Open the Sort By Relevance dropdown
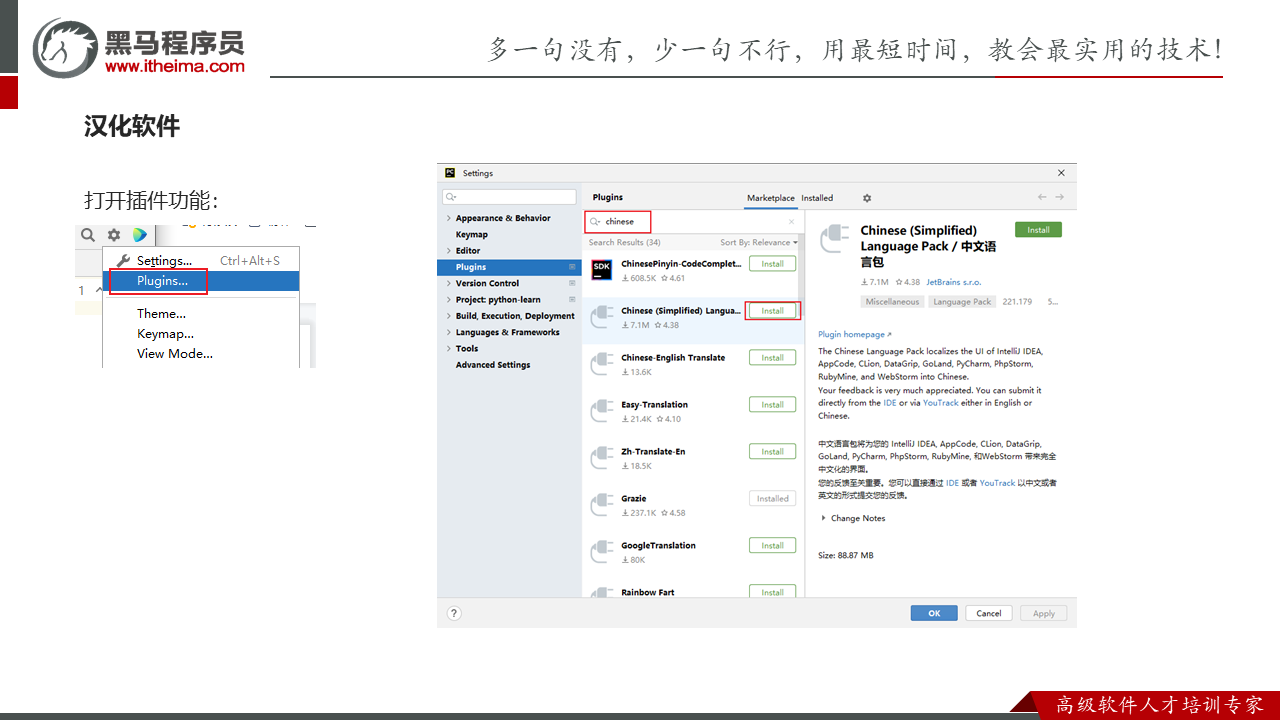This screenshot has height=720, width=1280. (x=759, y=243)
